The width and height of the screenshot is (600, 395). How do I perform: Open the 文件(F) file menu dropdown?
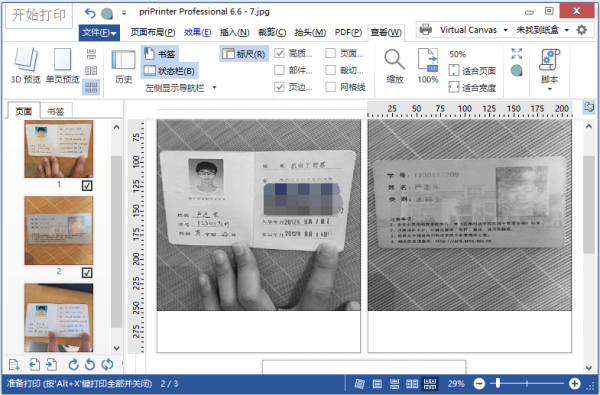tap(99, 33)
